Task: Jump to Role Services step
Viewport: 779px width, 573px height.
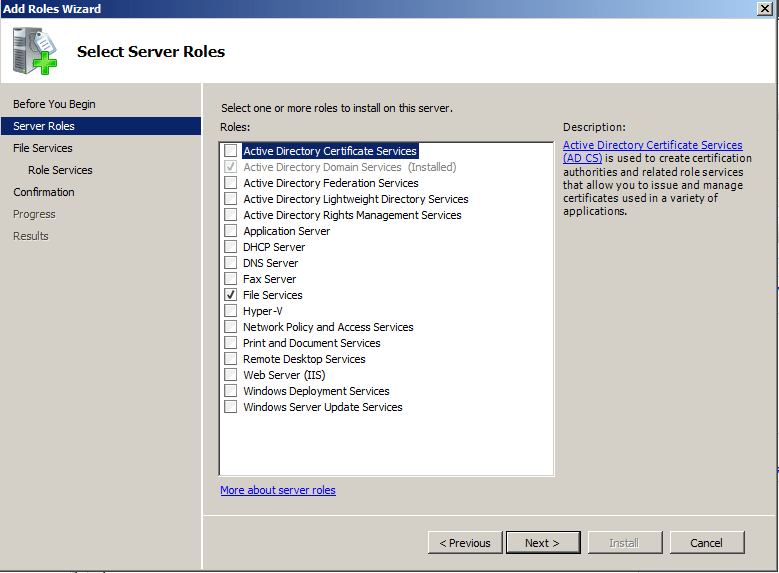Action: click(x=60, y=170)
